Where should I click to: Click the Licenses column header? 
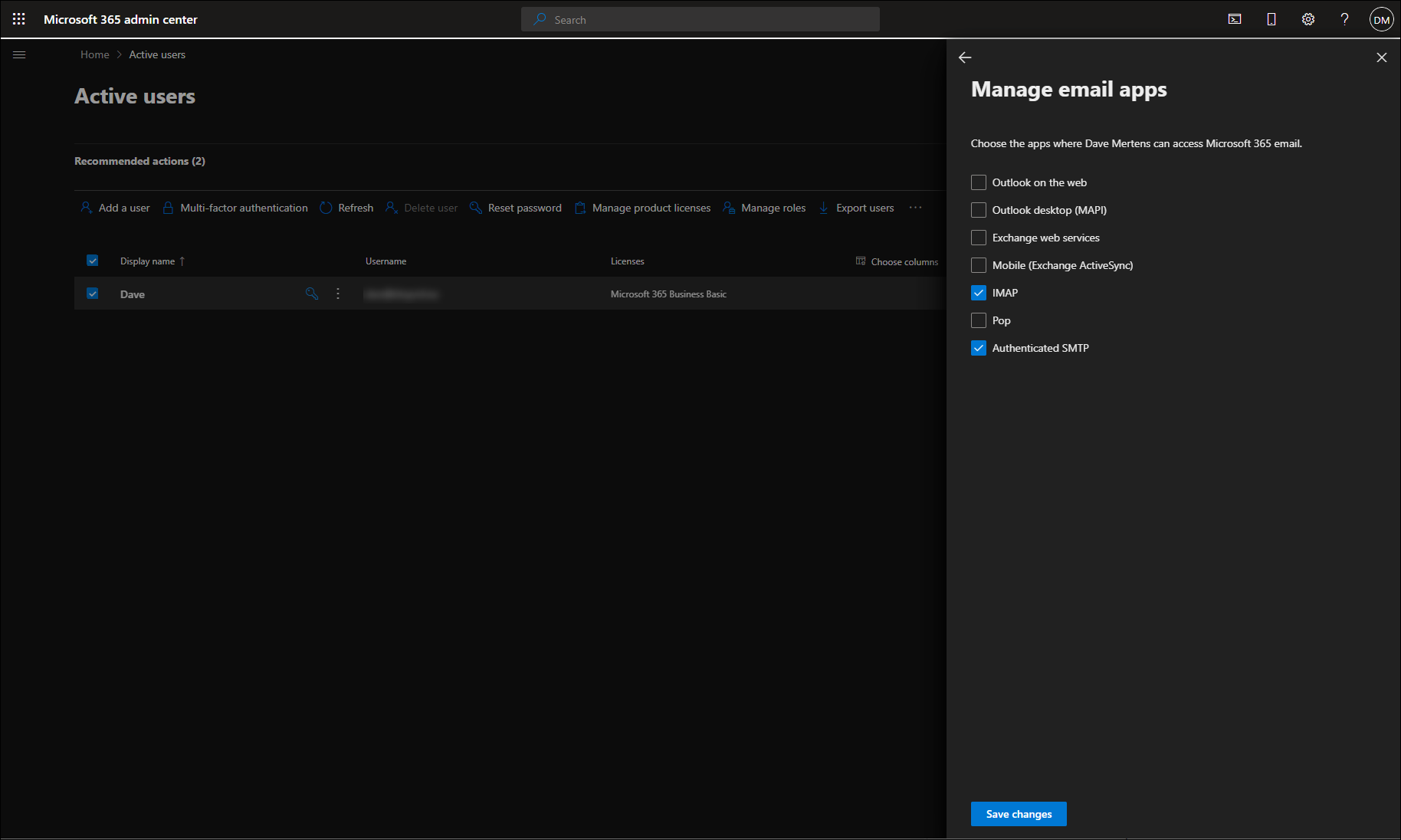pyautogui.click(x=627, y=261)
